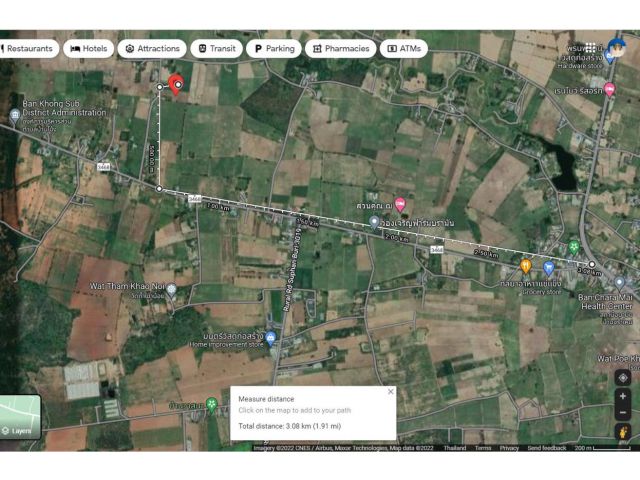Open the Google apps grid

592,47
